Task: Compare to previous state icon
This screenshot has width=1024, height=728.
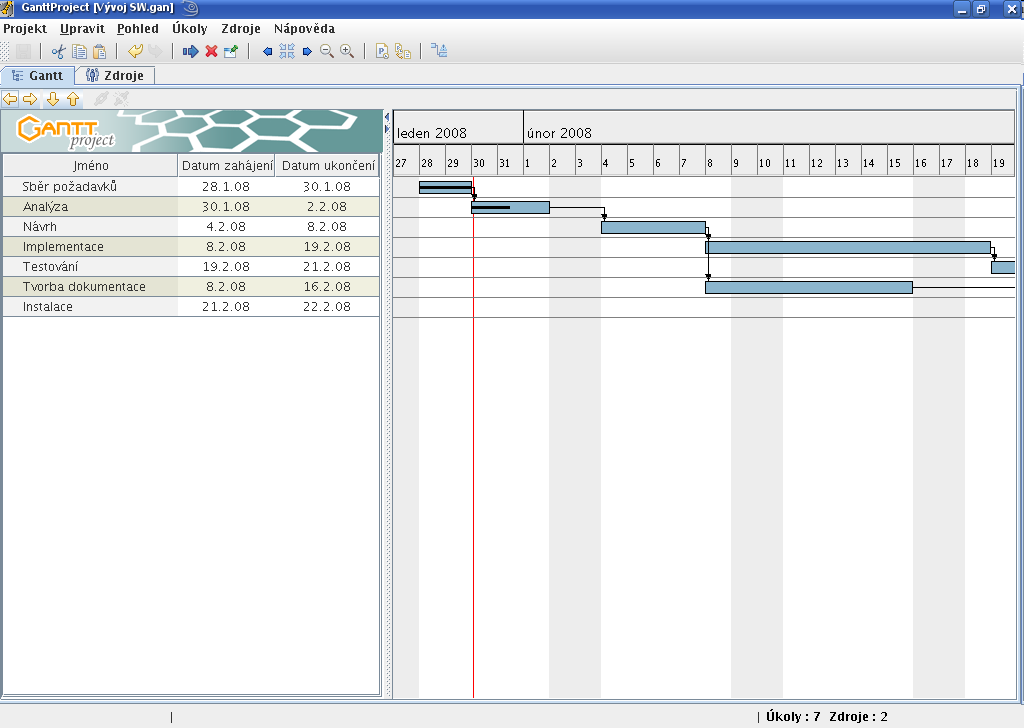Action: (x=403, y=52)
